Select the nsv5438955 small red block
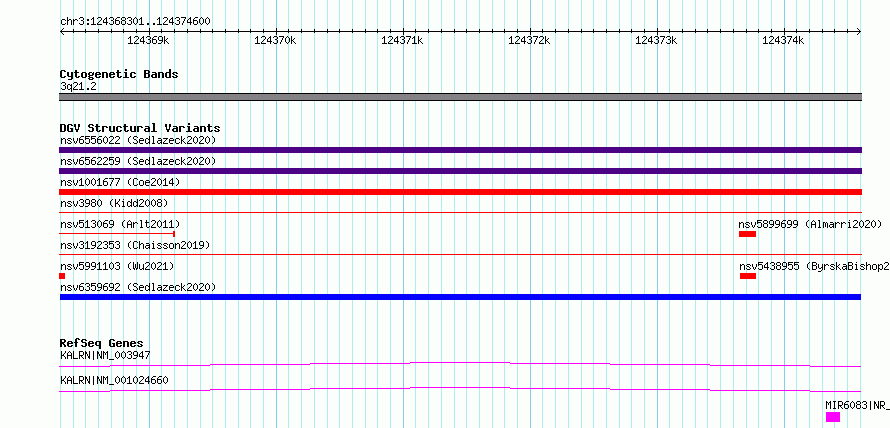The image size is (890, 428). pyautogui.click(x=748, y=276)
